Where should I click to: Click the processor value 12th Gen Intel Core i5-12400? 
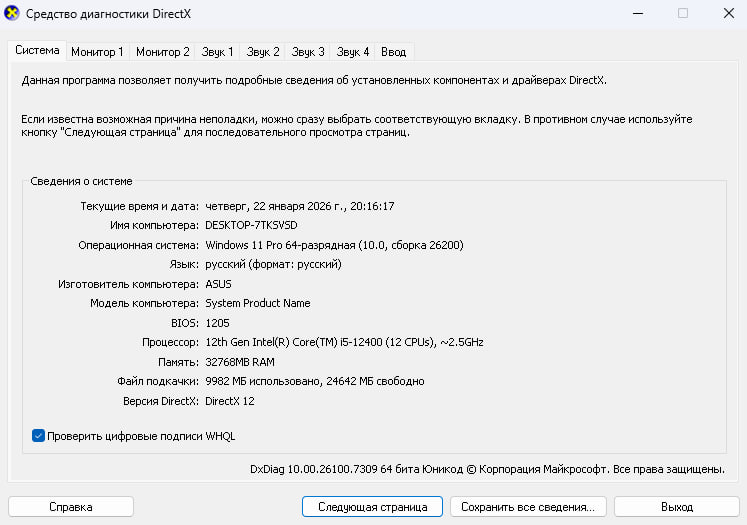pyautogui.click(x=344, y=342)
